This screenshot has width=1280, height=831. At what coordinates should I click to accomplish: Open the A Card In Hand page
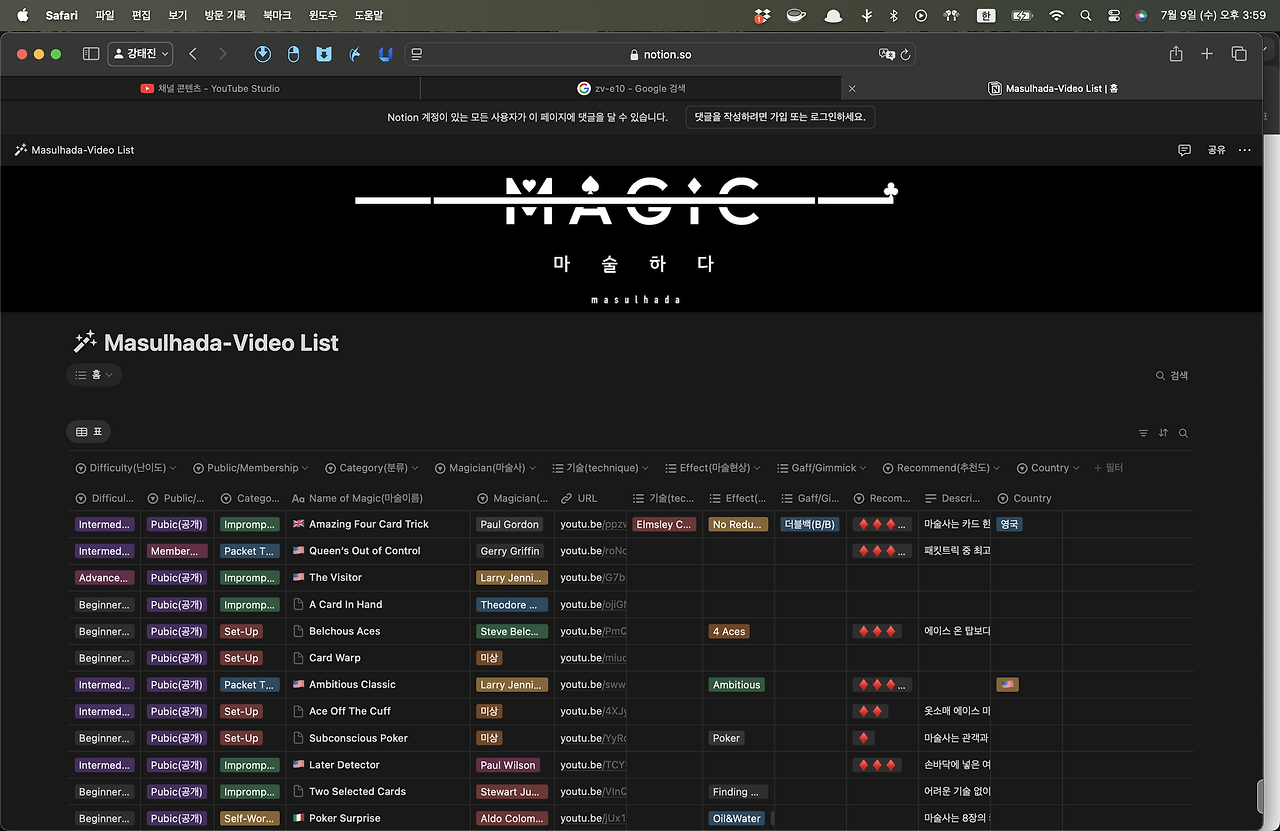pyautogui.click(x=345, y=604)
